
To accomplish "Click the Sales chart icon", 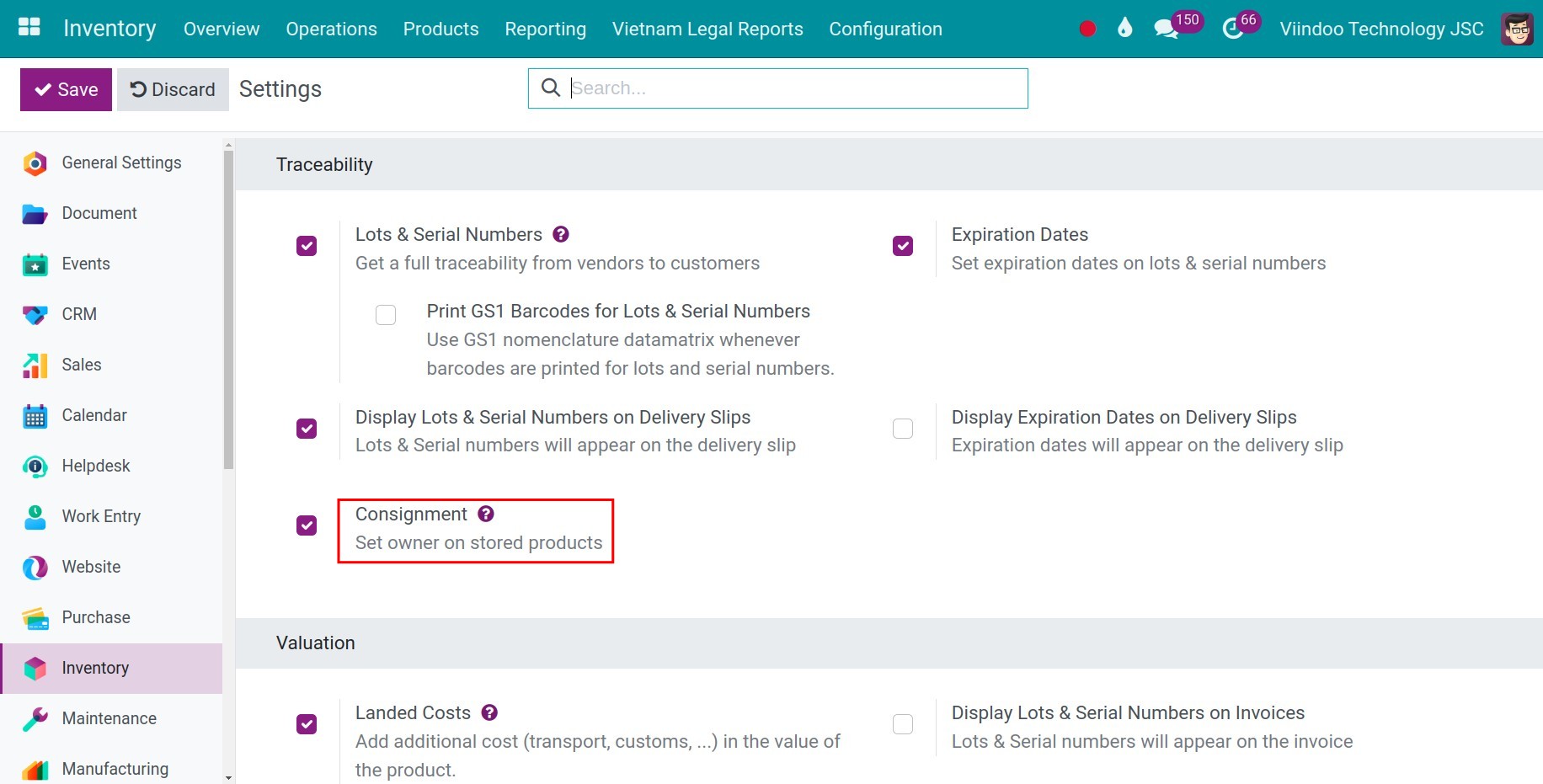I will tap(35, 365).
